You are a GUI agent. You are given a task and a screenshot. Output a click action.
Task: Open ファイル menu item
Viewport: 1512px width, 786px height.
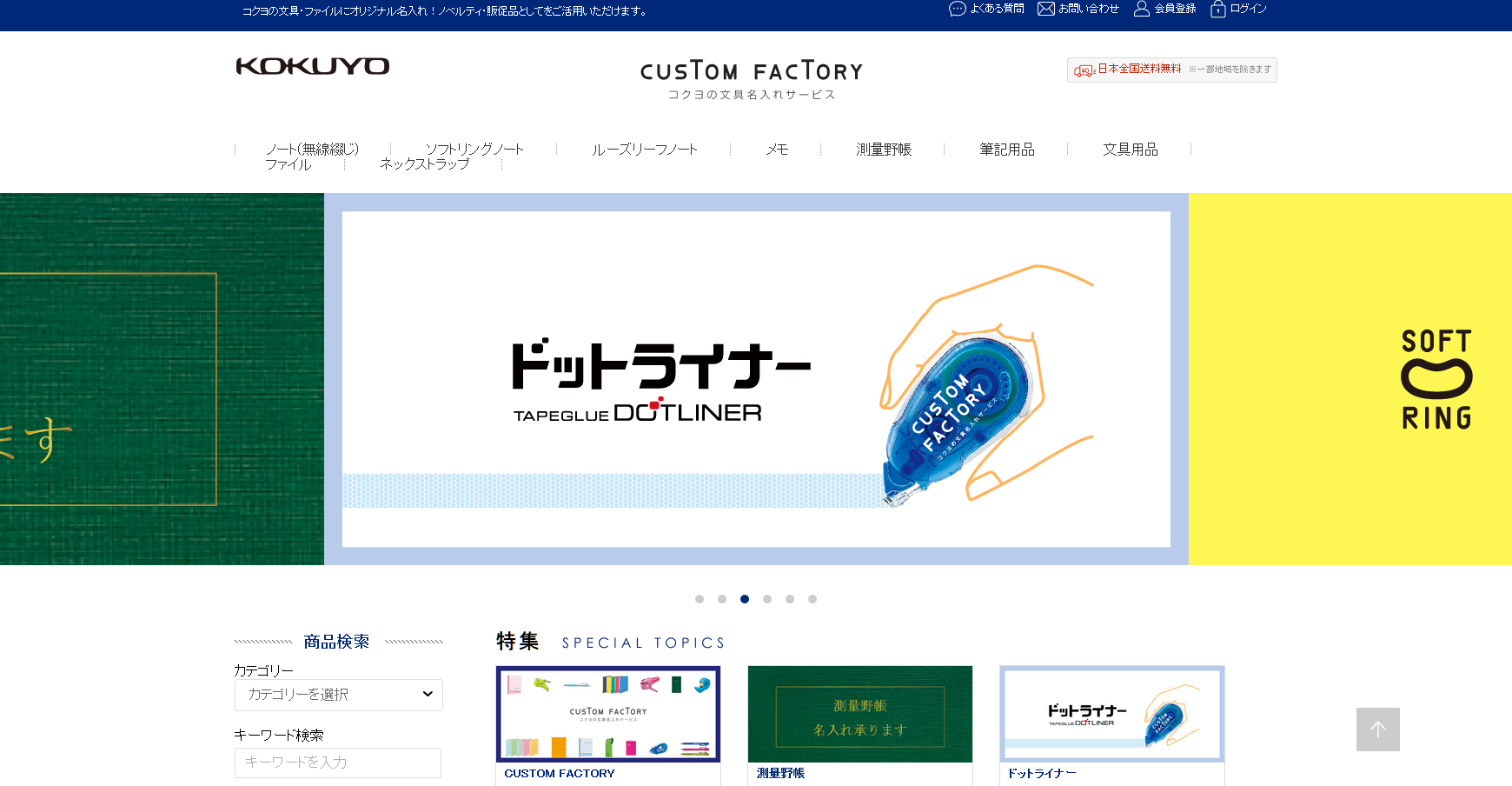pos(288,164)
